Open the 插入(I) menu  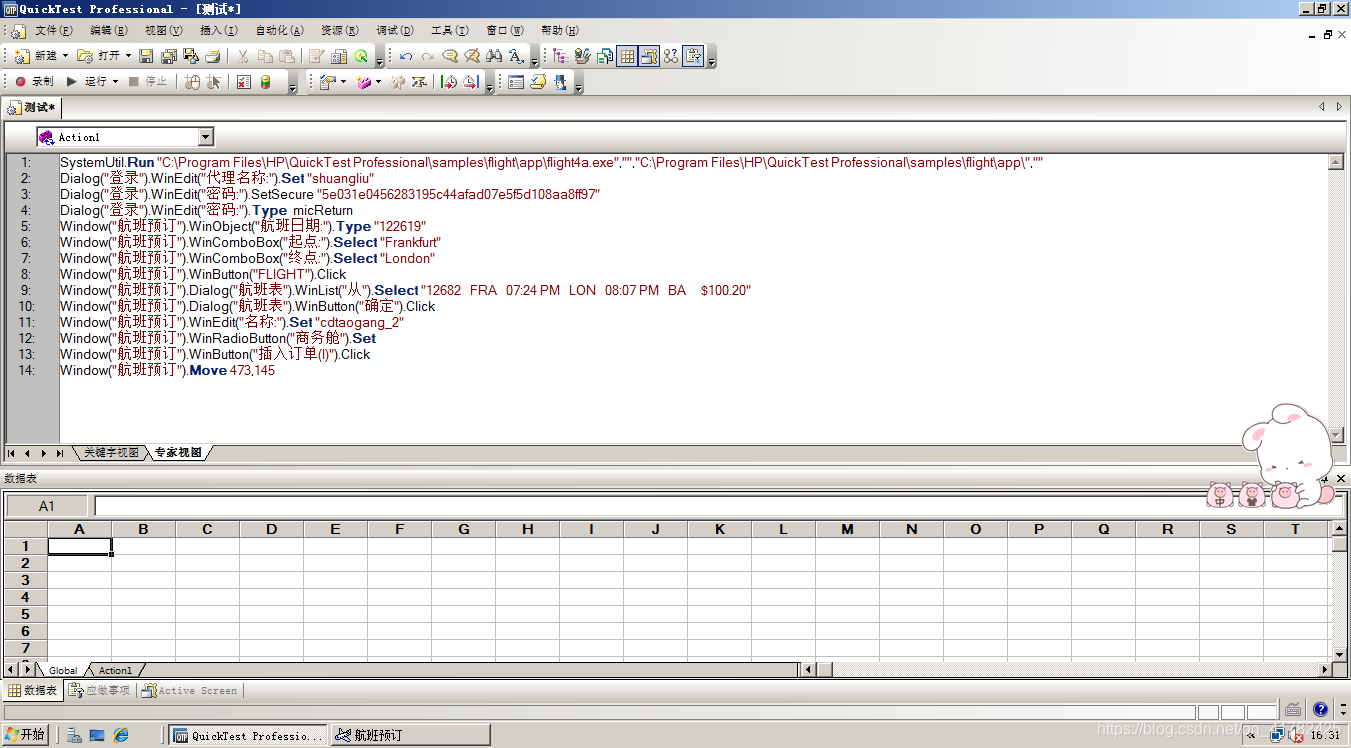[218, 31]
